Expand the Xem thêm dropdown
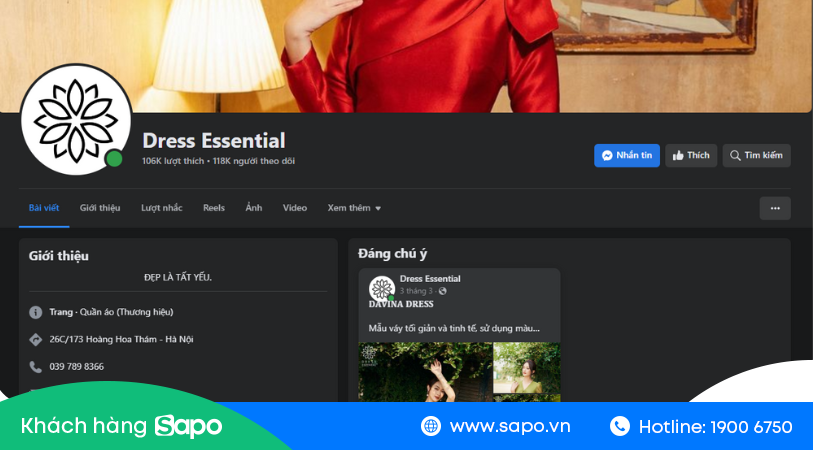813x450 pixels. pyautogui.click(x=354, y=208)
